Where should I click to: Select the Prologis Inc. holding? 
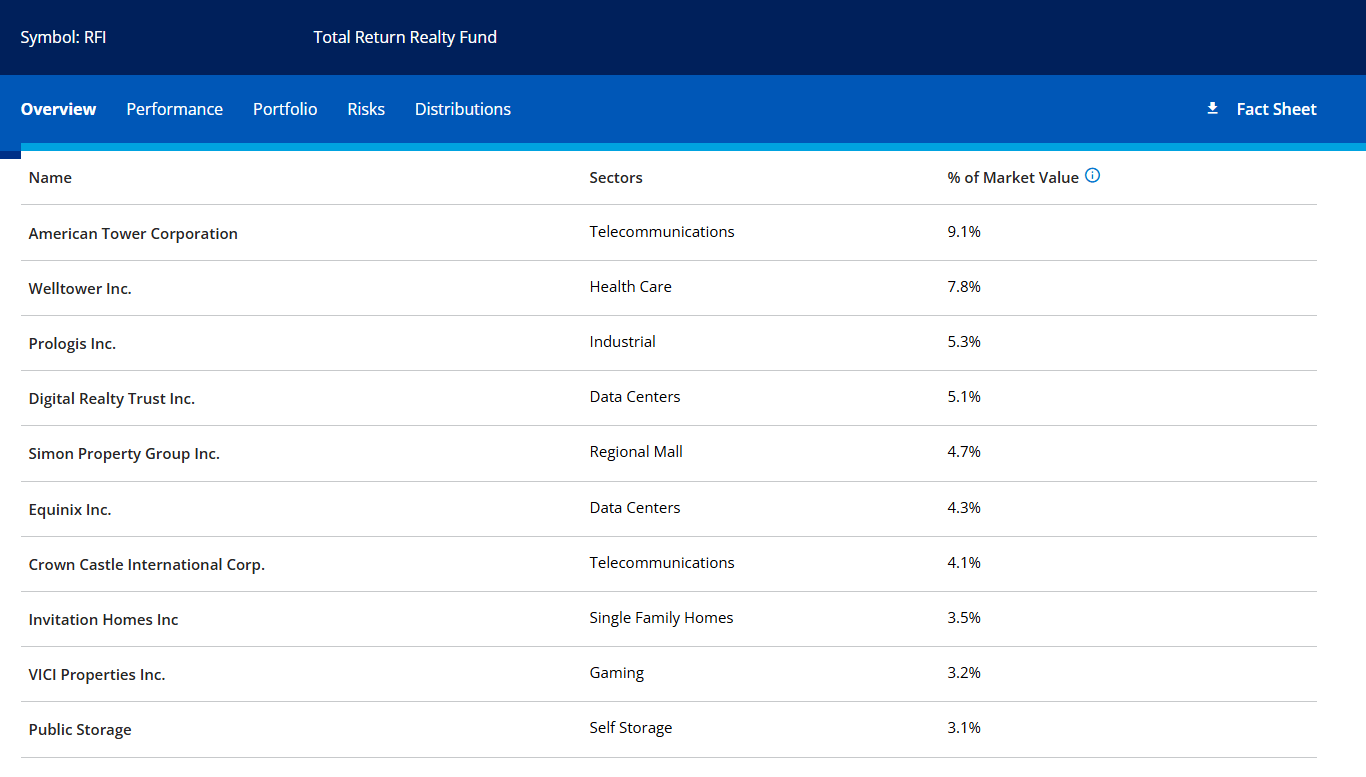pos(72,344)
